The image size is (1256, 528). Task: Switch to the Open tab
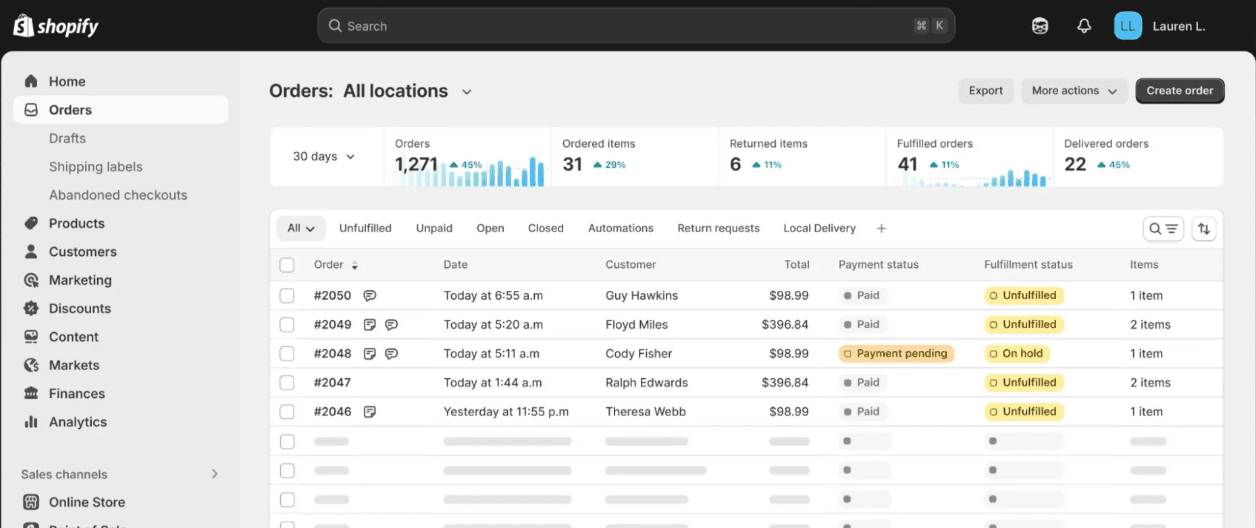[x=490, y=229]
